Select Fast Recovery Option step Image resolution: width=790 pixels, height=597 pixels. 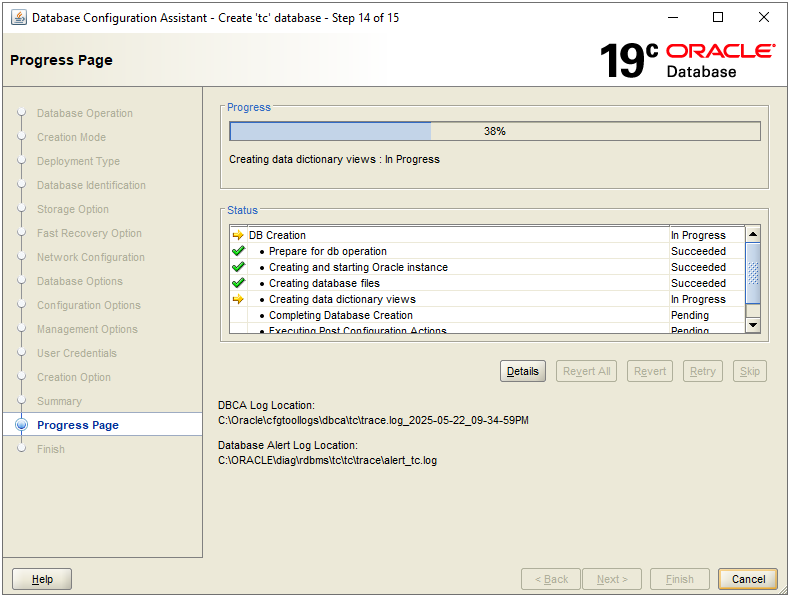(89, 233)
